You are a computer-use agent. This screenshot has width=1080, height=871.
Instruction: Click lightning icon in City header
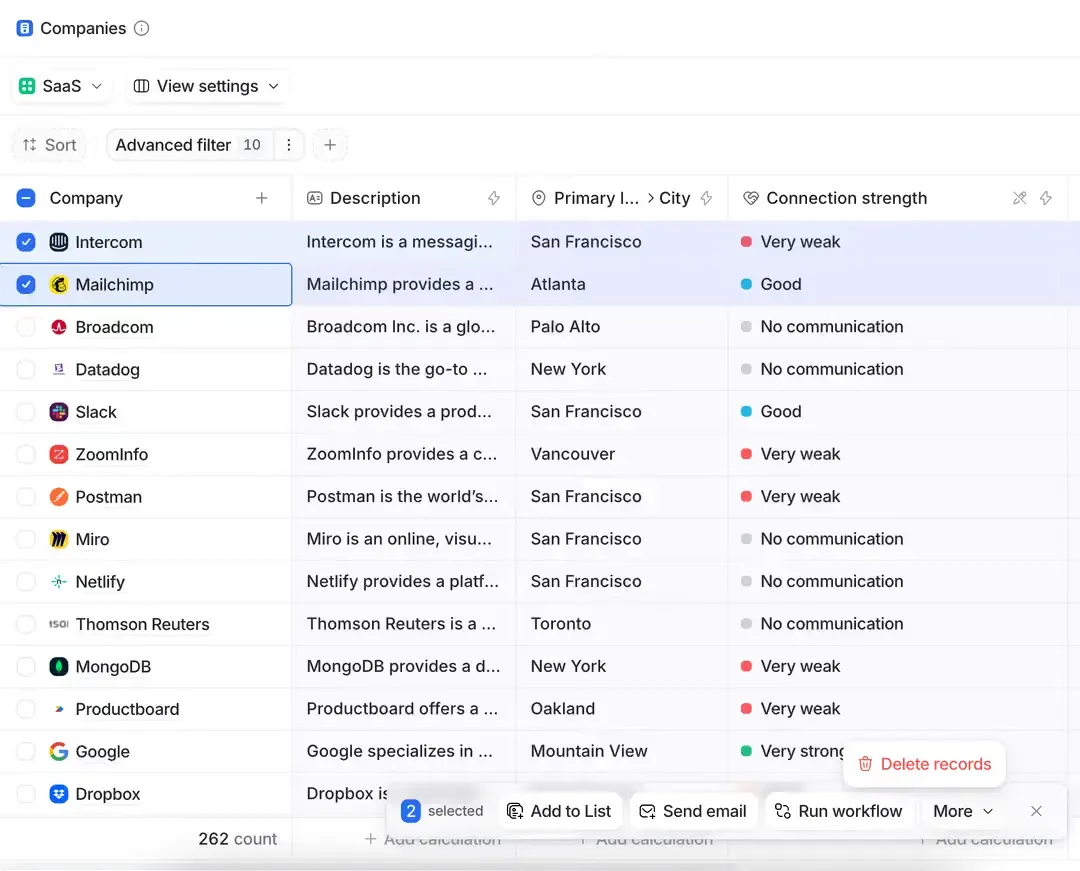706,198
